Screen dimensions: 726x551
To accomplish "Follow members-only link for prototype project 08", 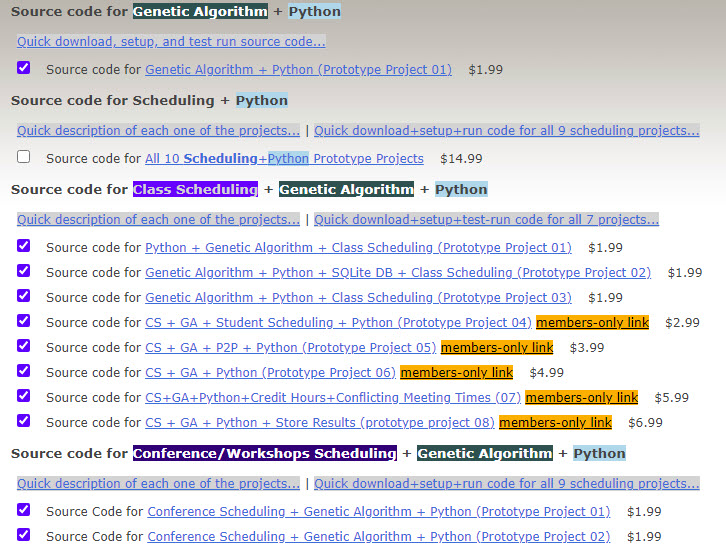I will tap(555, 422).
